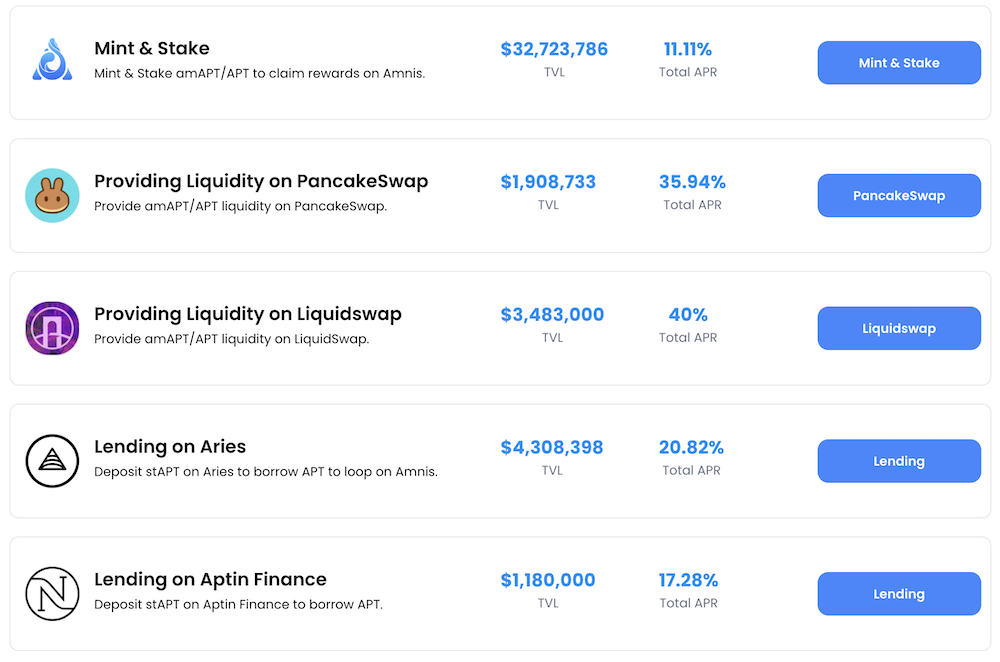The width and height of the screenshot is (1000, 662).
Task: Click the Lending on Aptin Finance title
Action: (x=210, y=579)
